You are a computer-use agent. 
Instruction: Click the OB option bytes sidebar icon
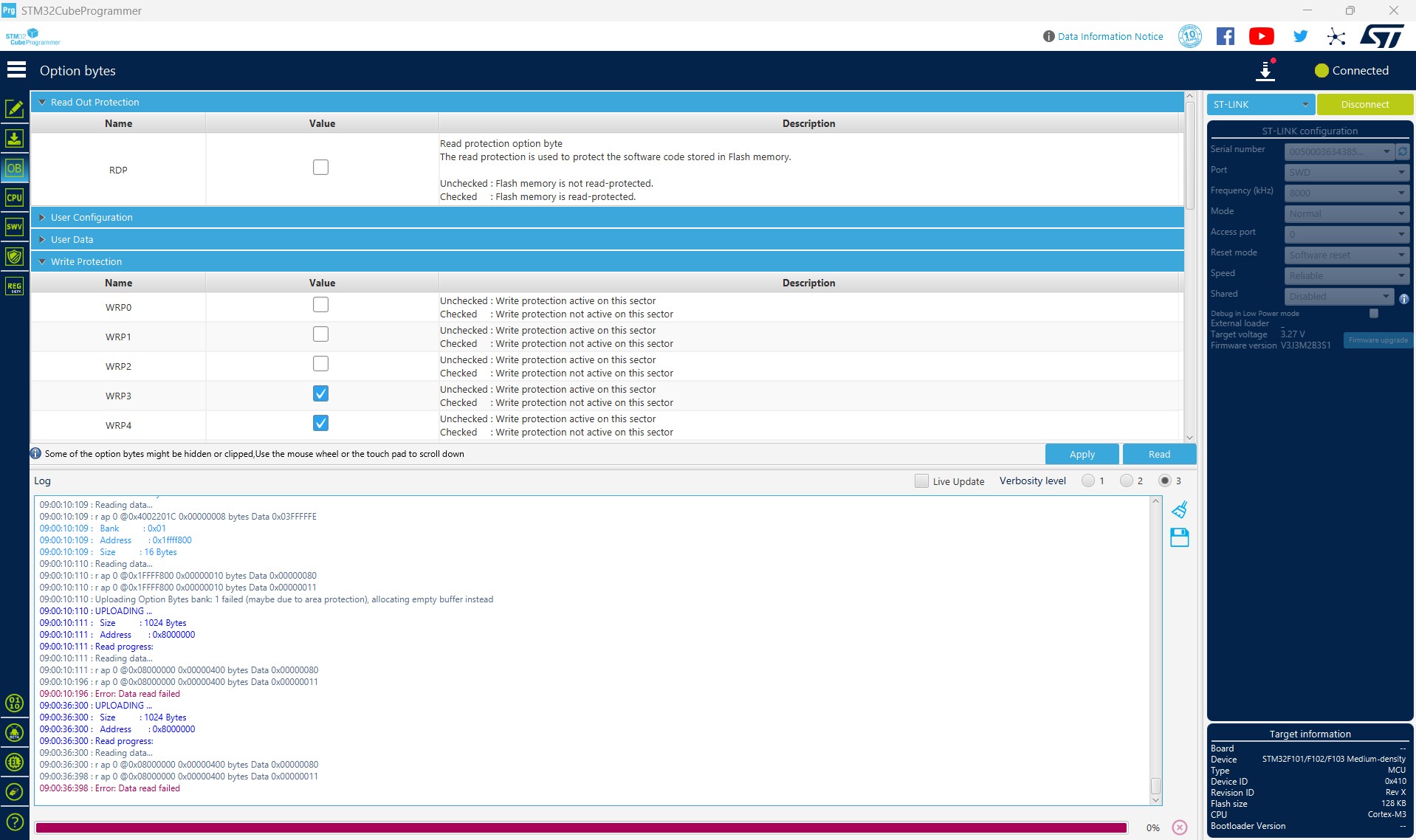[15, 168]
